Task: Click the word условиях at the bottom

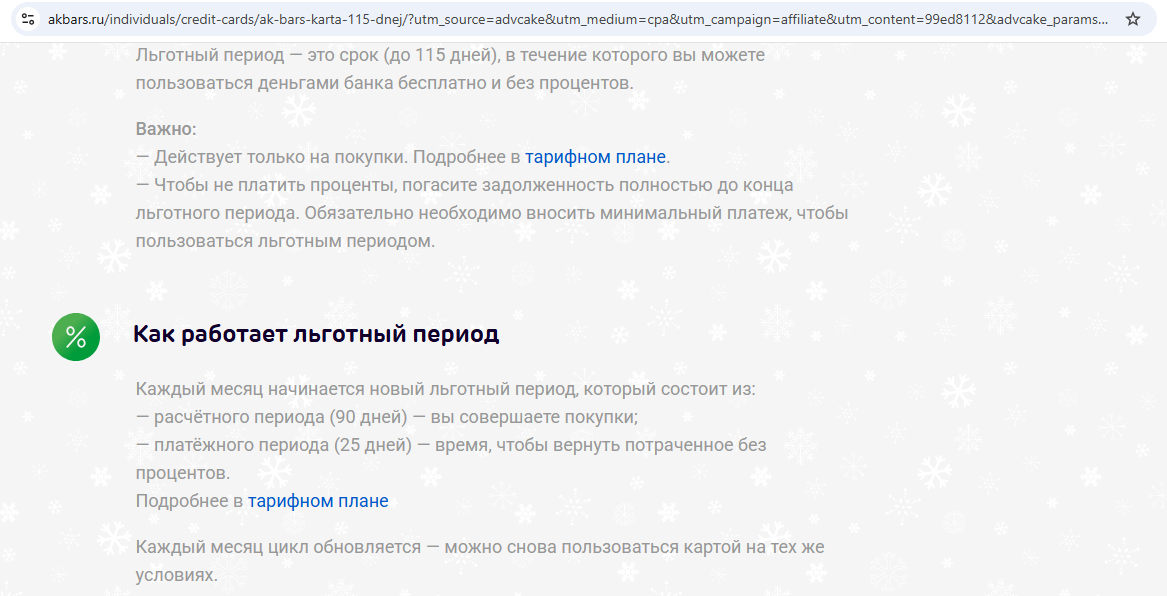Action: tap(176, 576)
